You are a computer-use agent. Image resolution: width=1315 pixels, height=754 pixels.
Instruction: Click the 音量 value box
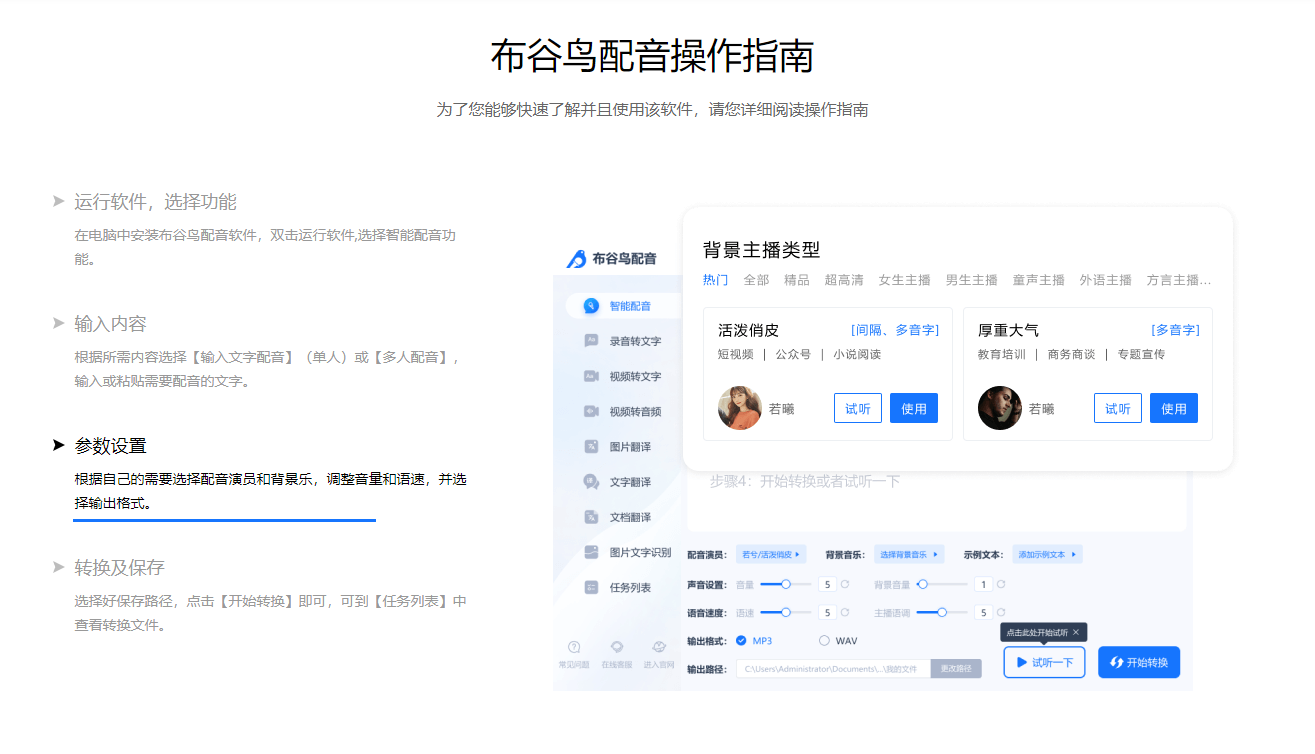pyautogui.click(x=827, y=584)
